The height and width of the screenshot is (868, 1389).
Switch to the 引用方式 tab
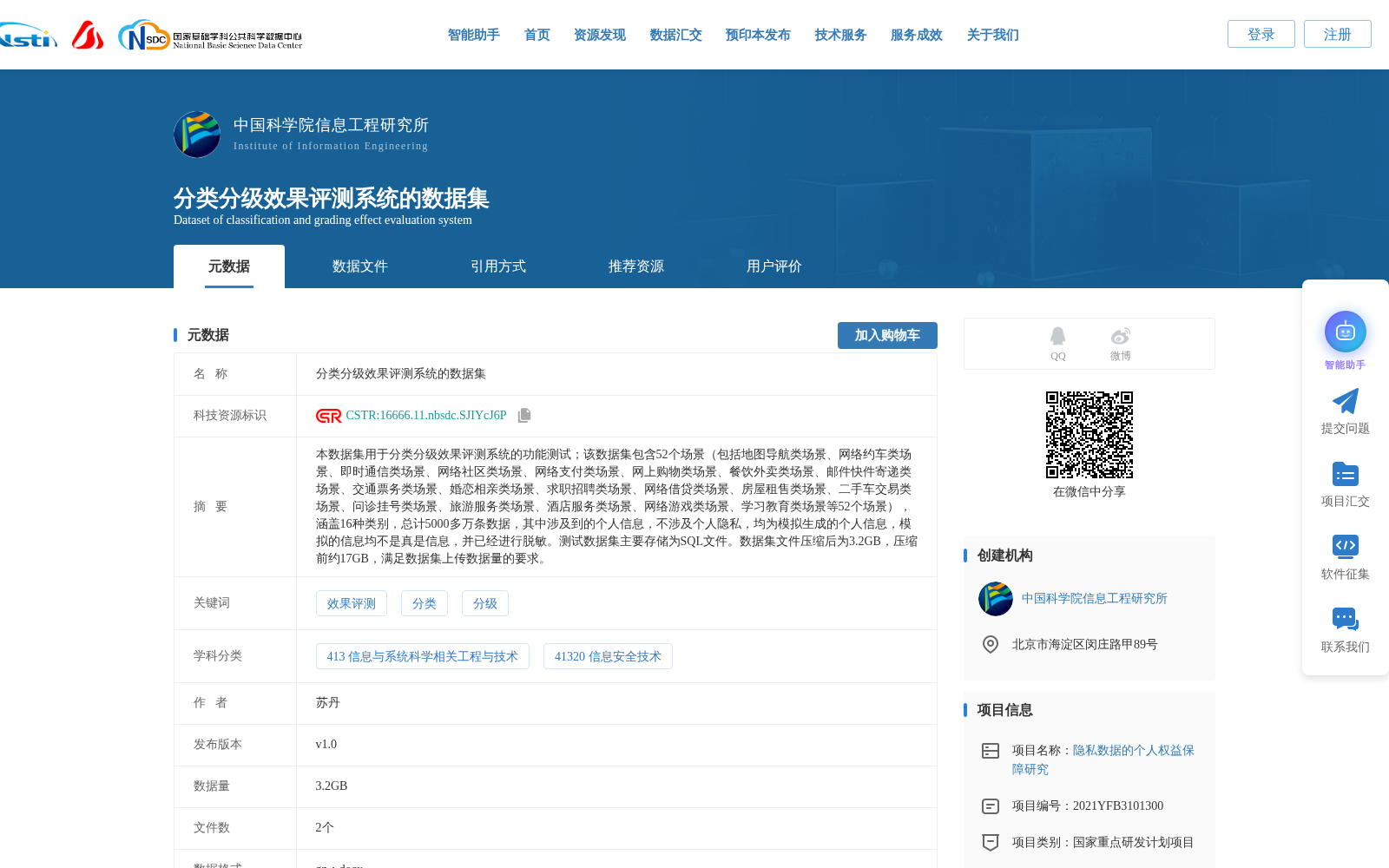[498, 266]
